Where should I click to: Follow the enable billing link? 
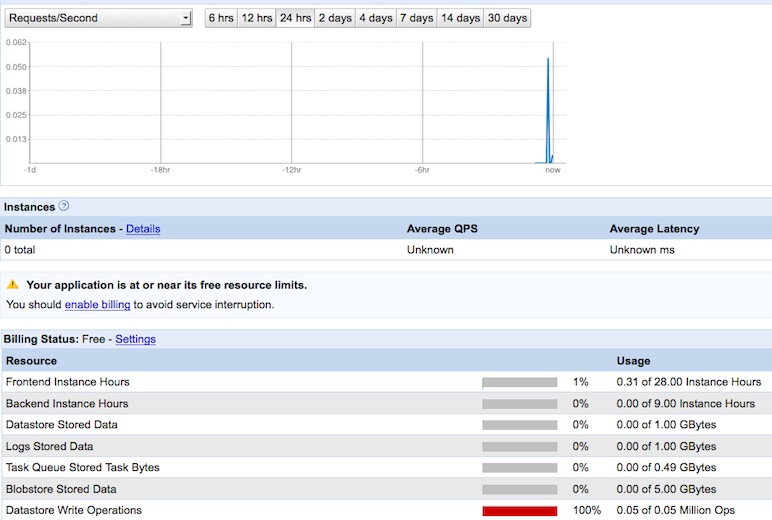pos(98,304)
